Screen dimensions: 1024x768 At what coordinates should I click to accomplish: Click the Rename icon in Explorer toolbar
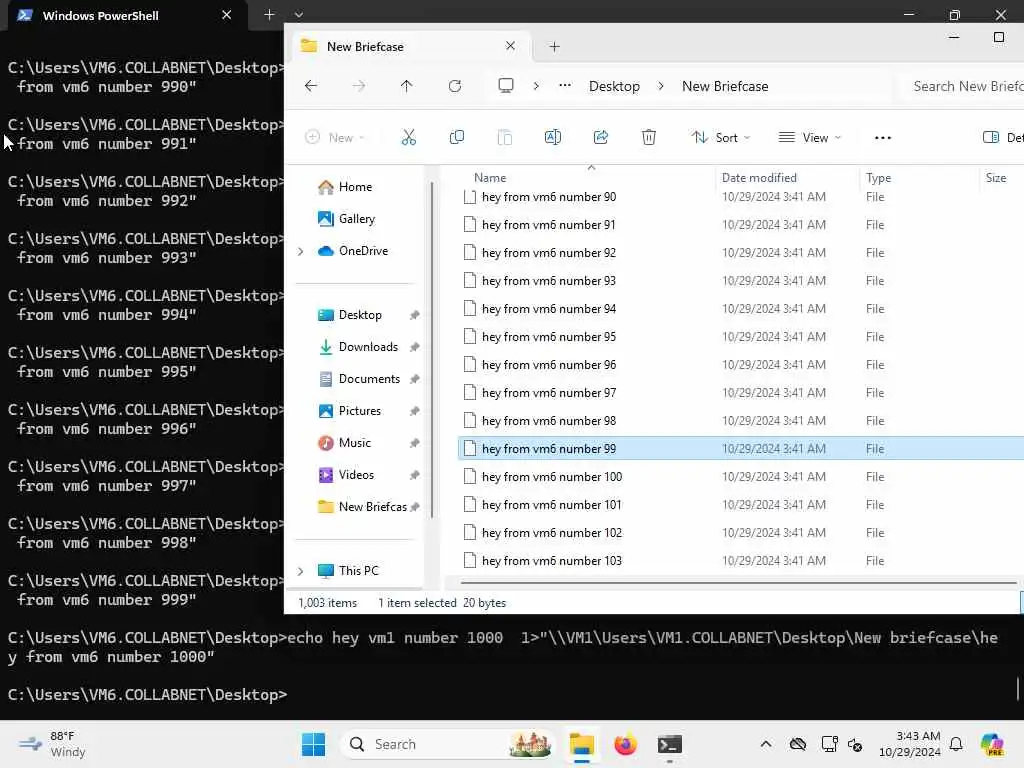(x=552, y=137)
